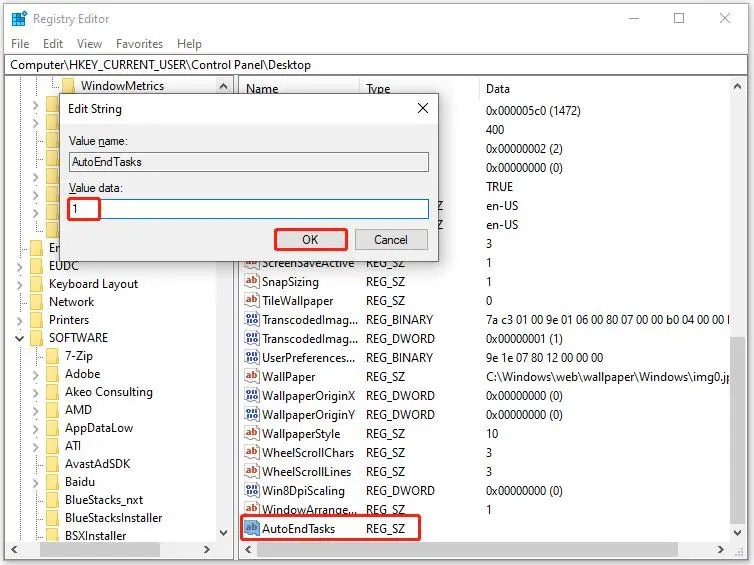Click tree pane scroll-down arrow
Image resolution: width=754 pixels, height=565 pixels.
(x=223, y=533)
